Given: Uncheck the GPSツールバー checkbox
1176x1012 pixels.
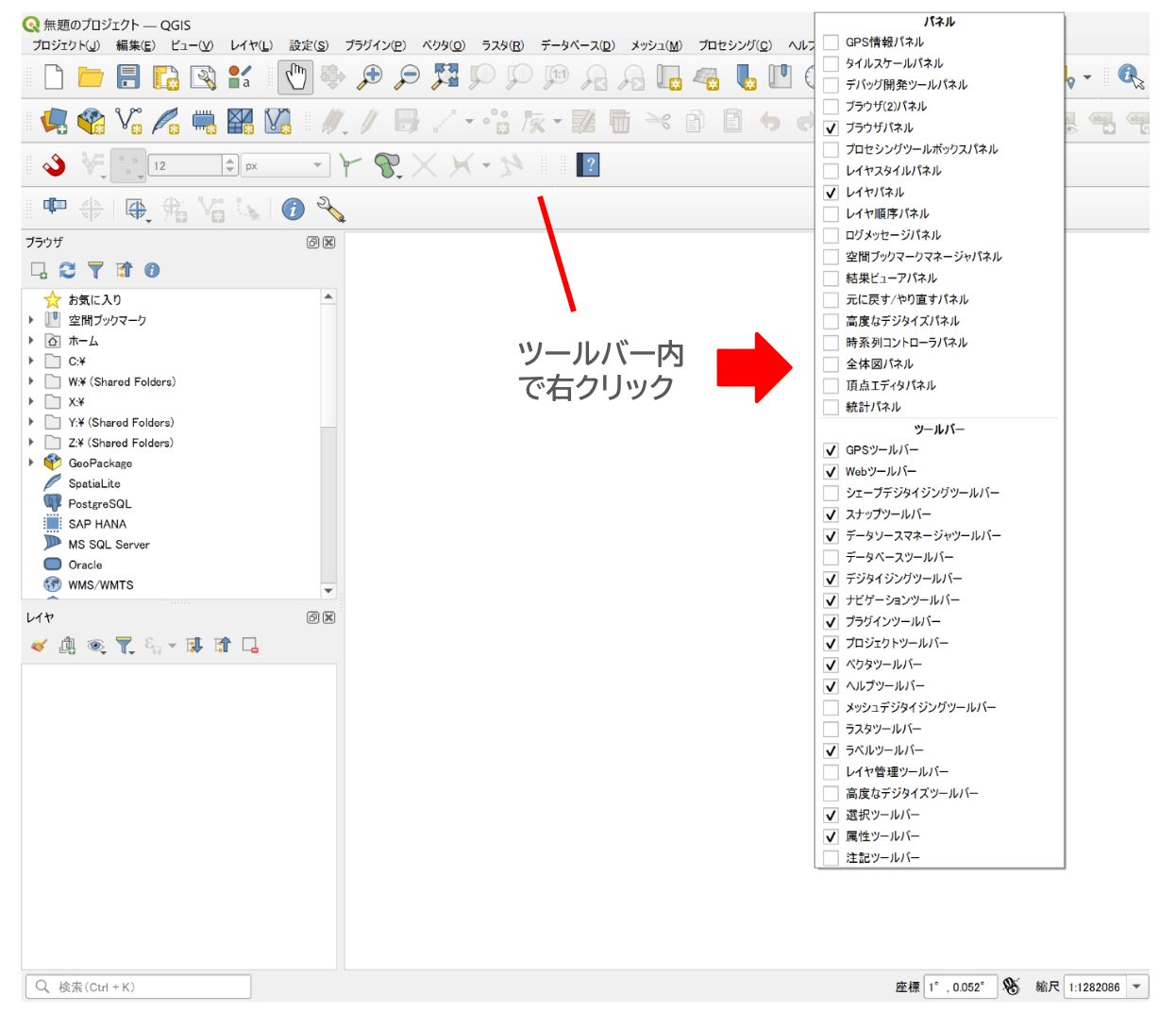Looking at the screenshot, I should 831,450.
